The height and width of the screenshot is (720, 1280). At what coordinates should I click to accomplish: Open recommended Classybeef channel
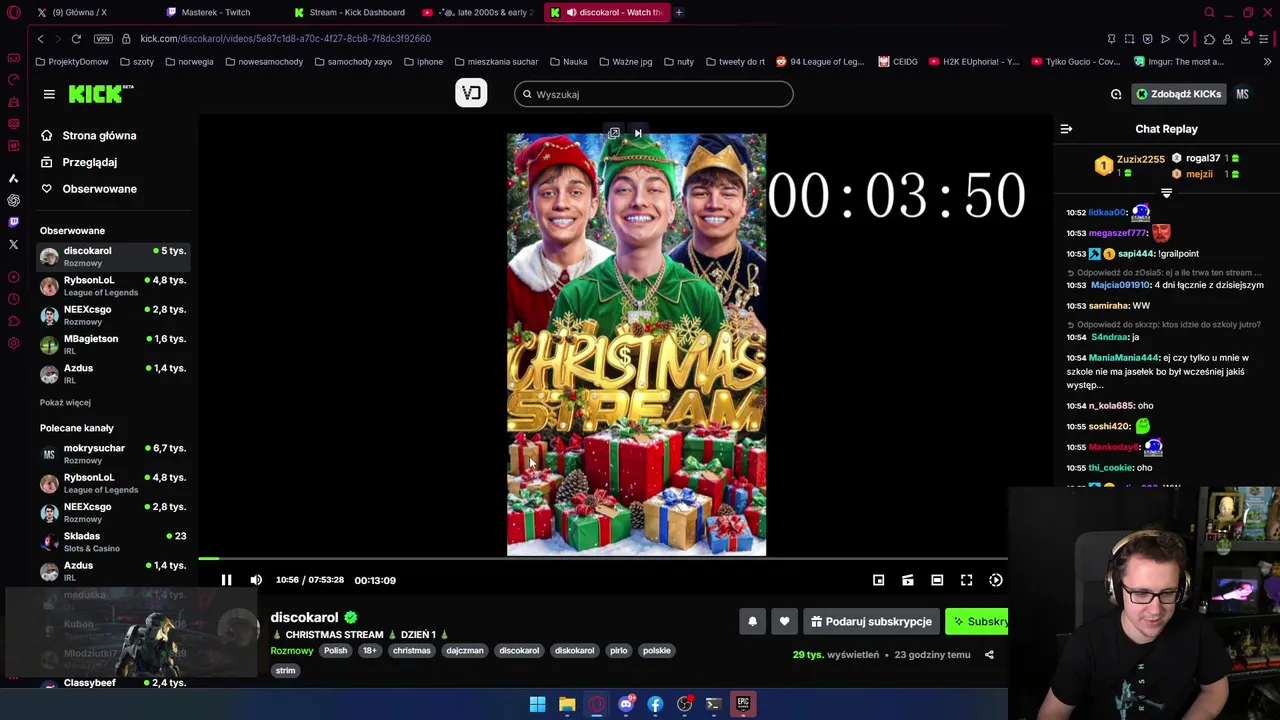click(x=113, y=683)
